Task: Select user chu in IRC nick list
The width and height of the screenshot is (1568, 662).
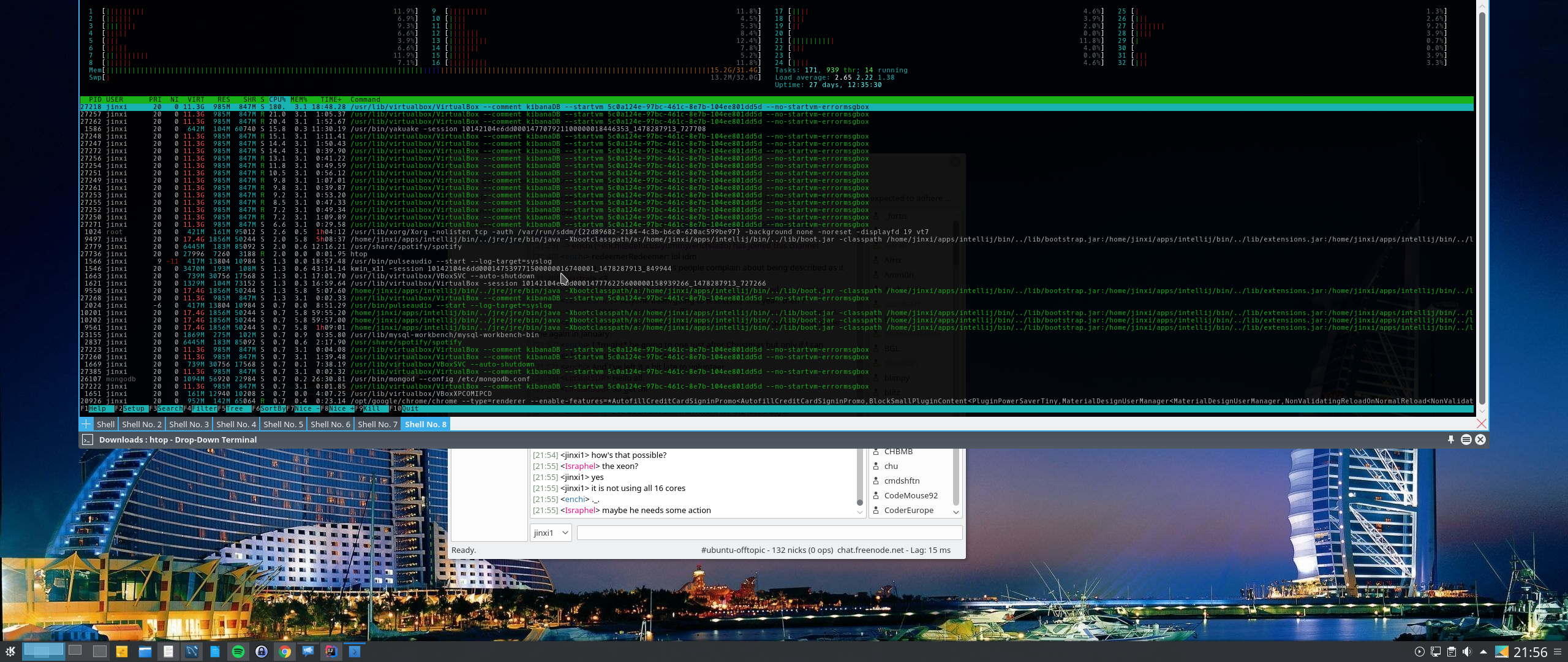Action: (x=891, y=466)
